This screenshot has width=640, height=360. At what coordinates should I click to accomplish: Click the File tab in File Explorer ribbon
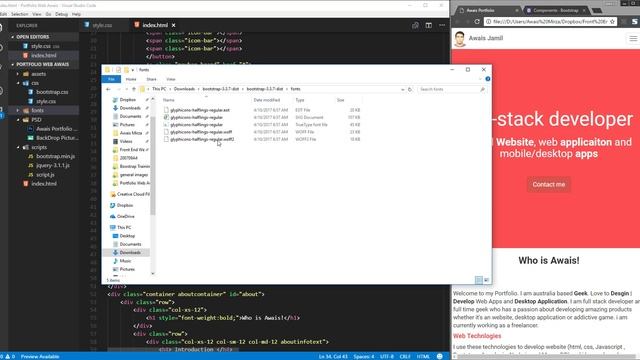tap(111, 79)
